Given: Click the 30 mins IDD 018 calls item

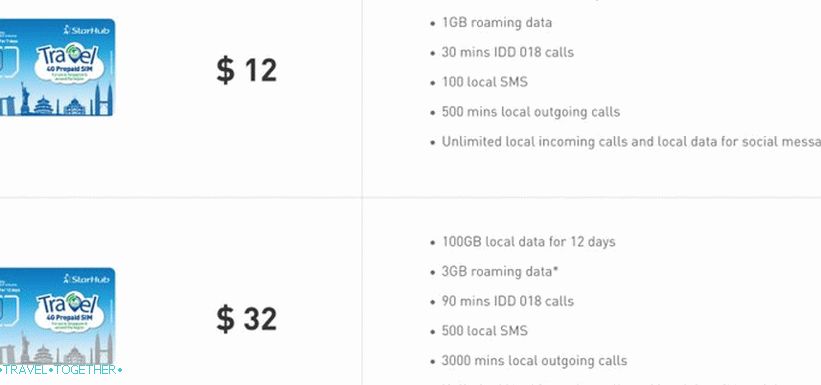Looking at the screenshot, I should [507, 52].
